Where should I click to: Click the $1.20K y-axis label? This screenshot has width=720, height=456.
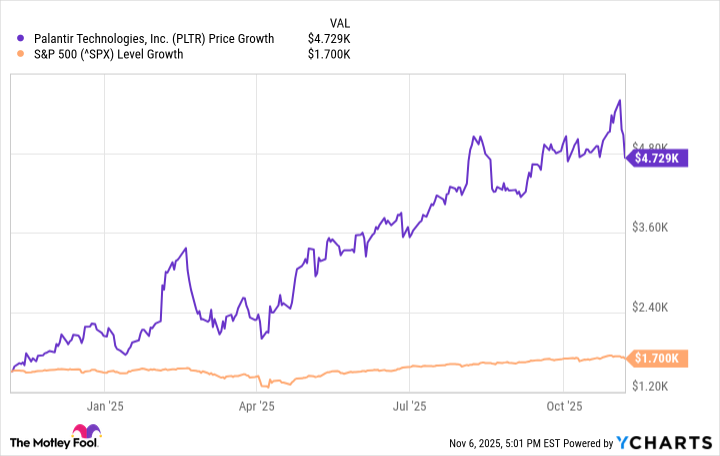point(650,386)
